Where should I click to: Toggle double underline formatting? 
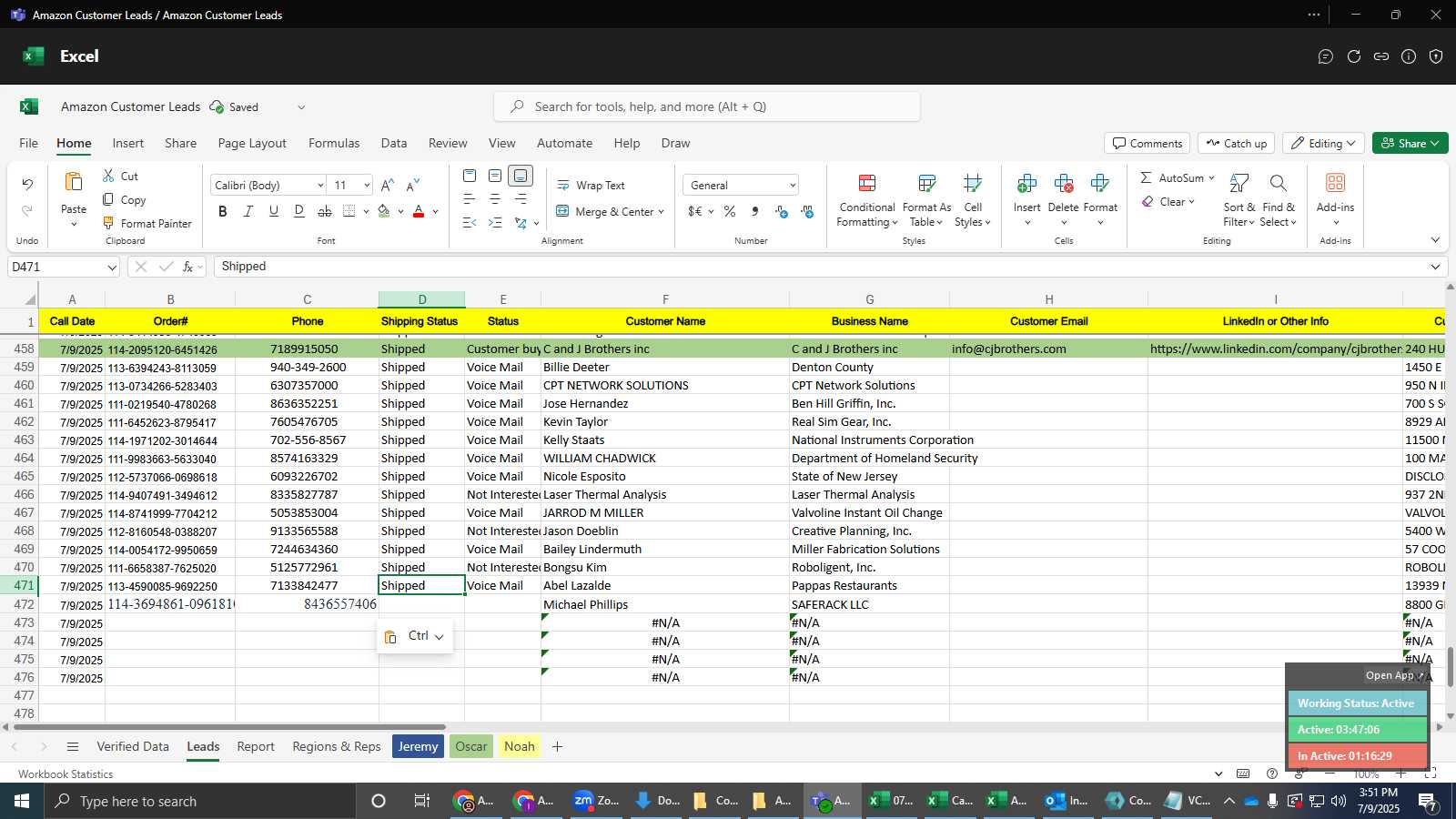pos(298,211)
